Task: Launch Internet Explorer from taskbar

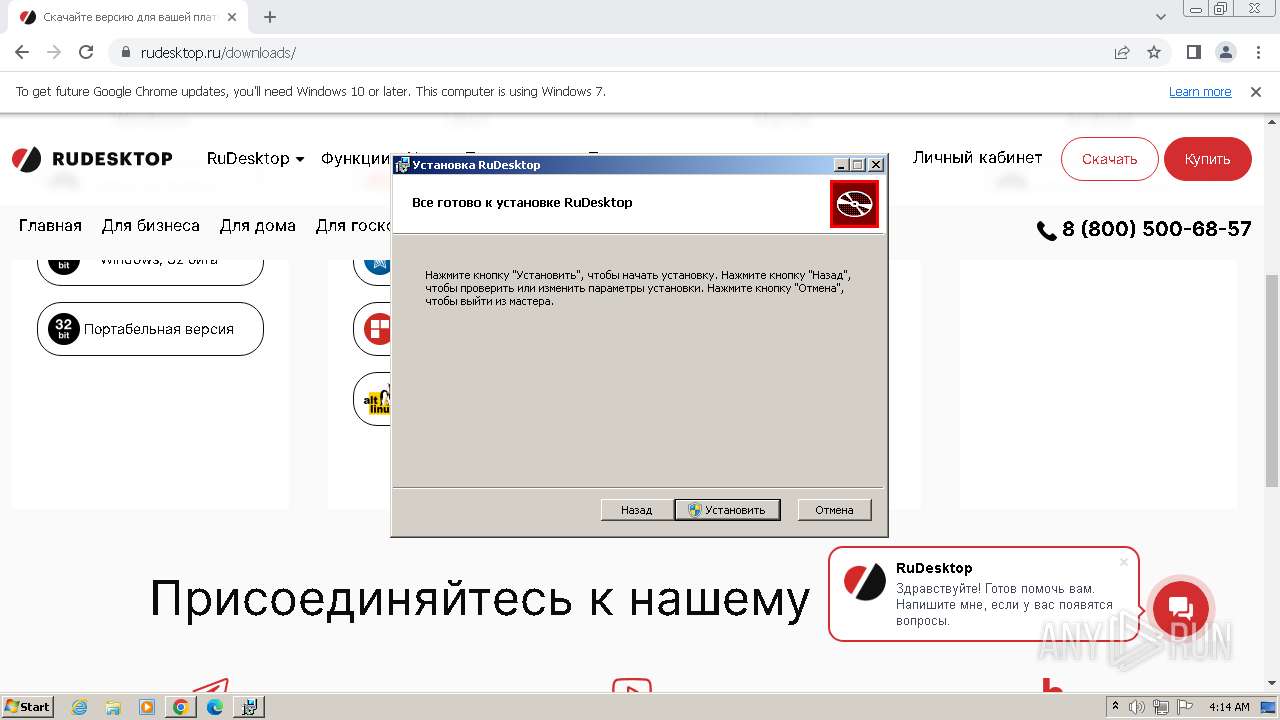Action: 79,707
